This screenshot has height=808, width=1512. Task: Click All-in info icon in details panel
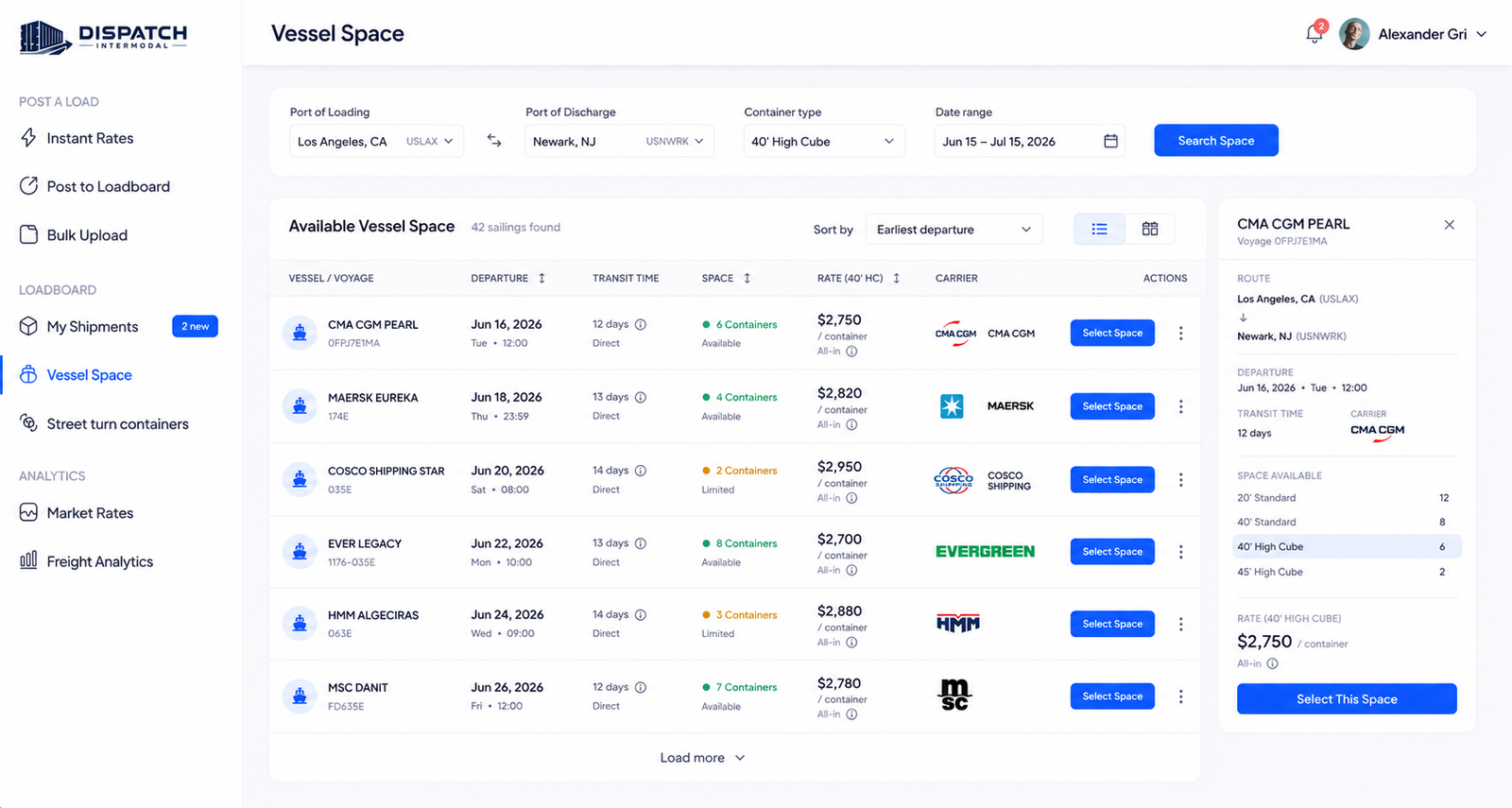[x=1272, y=663]
